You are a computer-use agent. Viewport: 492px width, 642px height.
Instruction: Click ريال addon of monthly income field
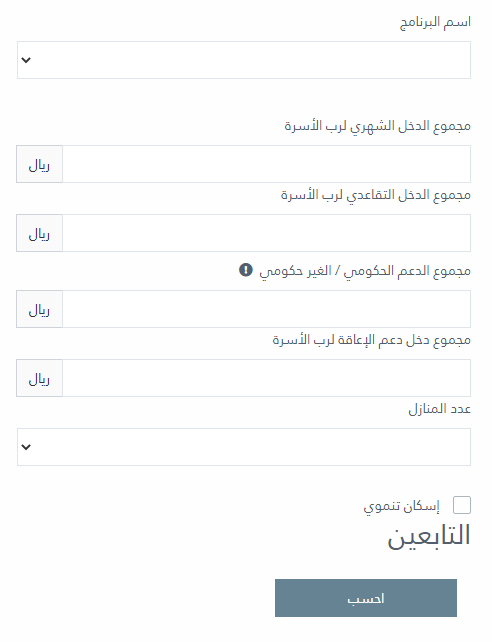point(39,164)
